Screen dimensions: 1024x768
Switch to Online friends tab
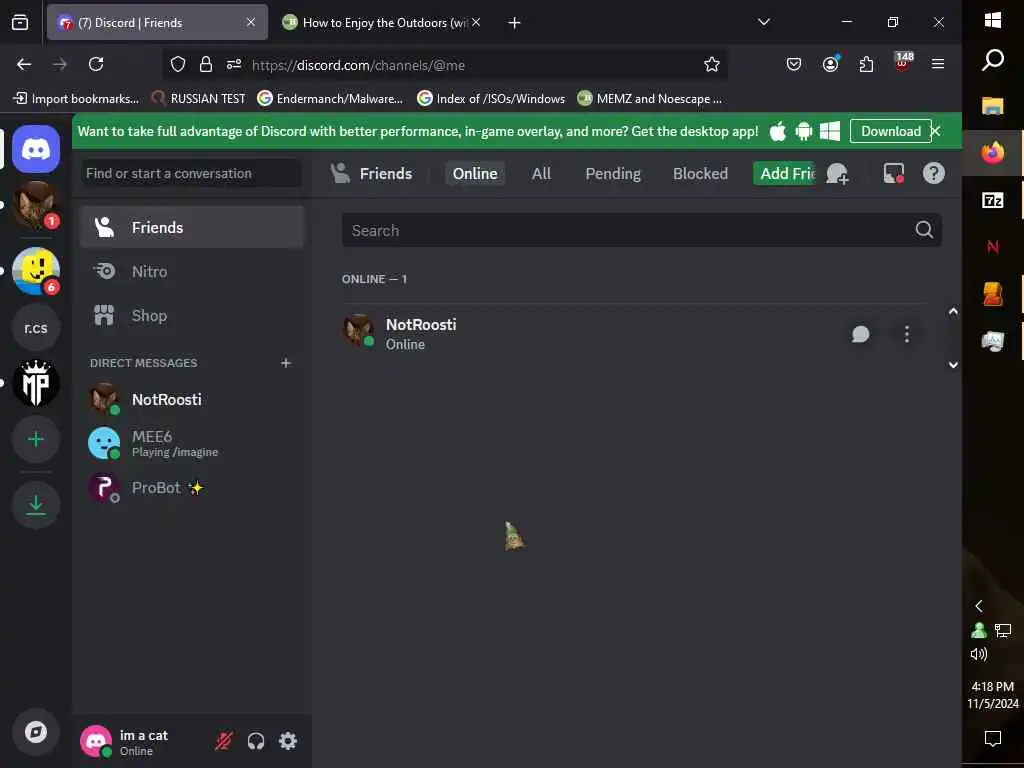475,174
